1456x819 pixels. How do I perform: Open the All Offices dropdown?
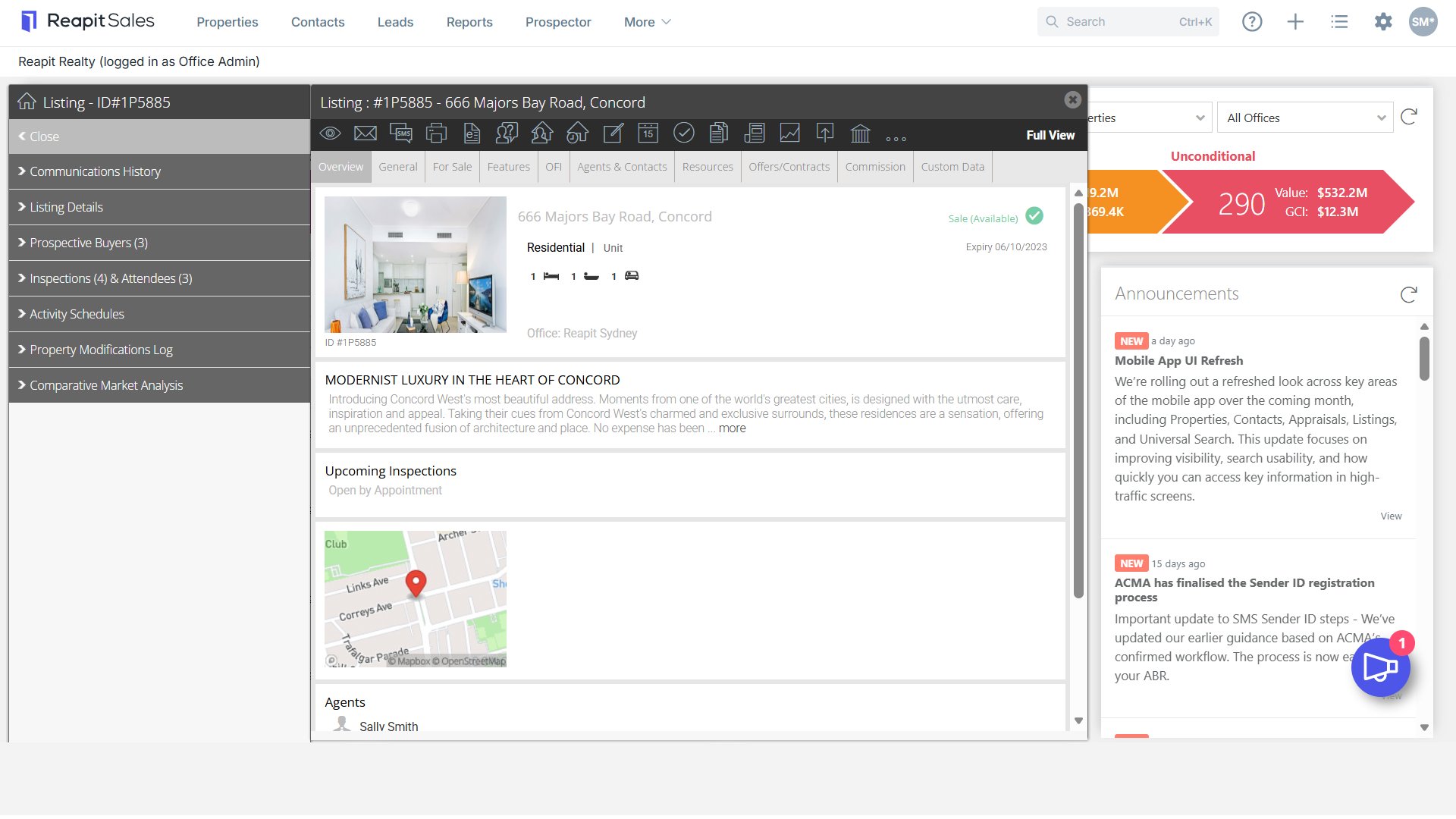pos(1305,118)
